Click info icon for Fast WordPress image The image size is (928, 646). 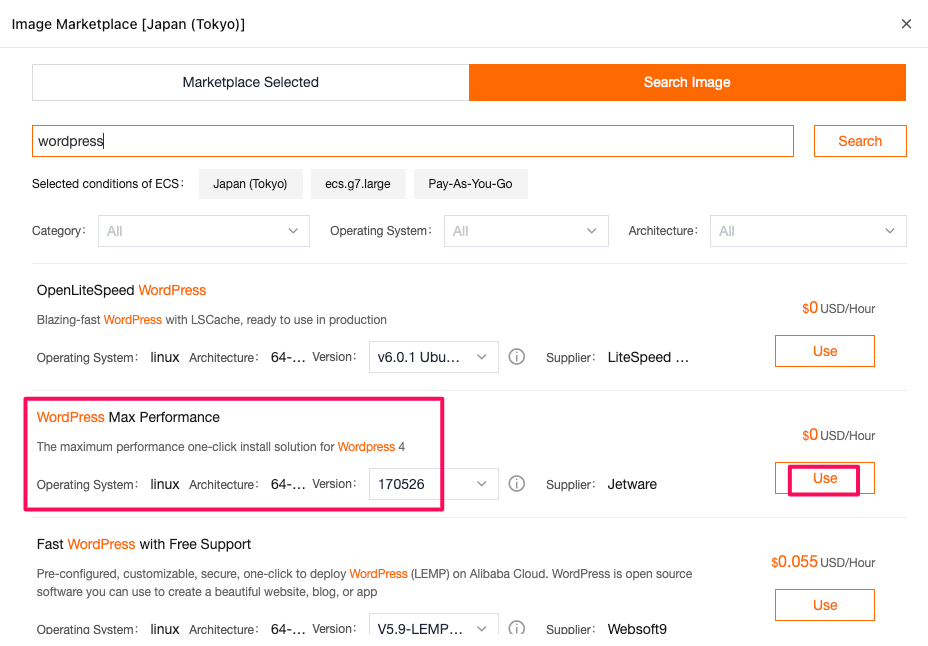(x=517, y=628)
